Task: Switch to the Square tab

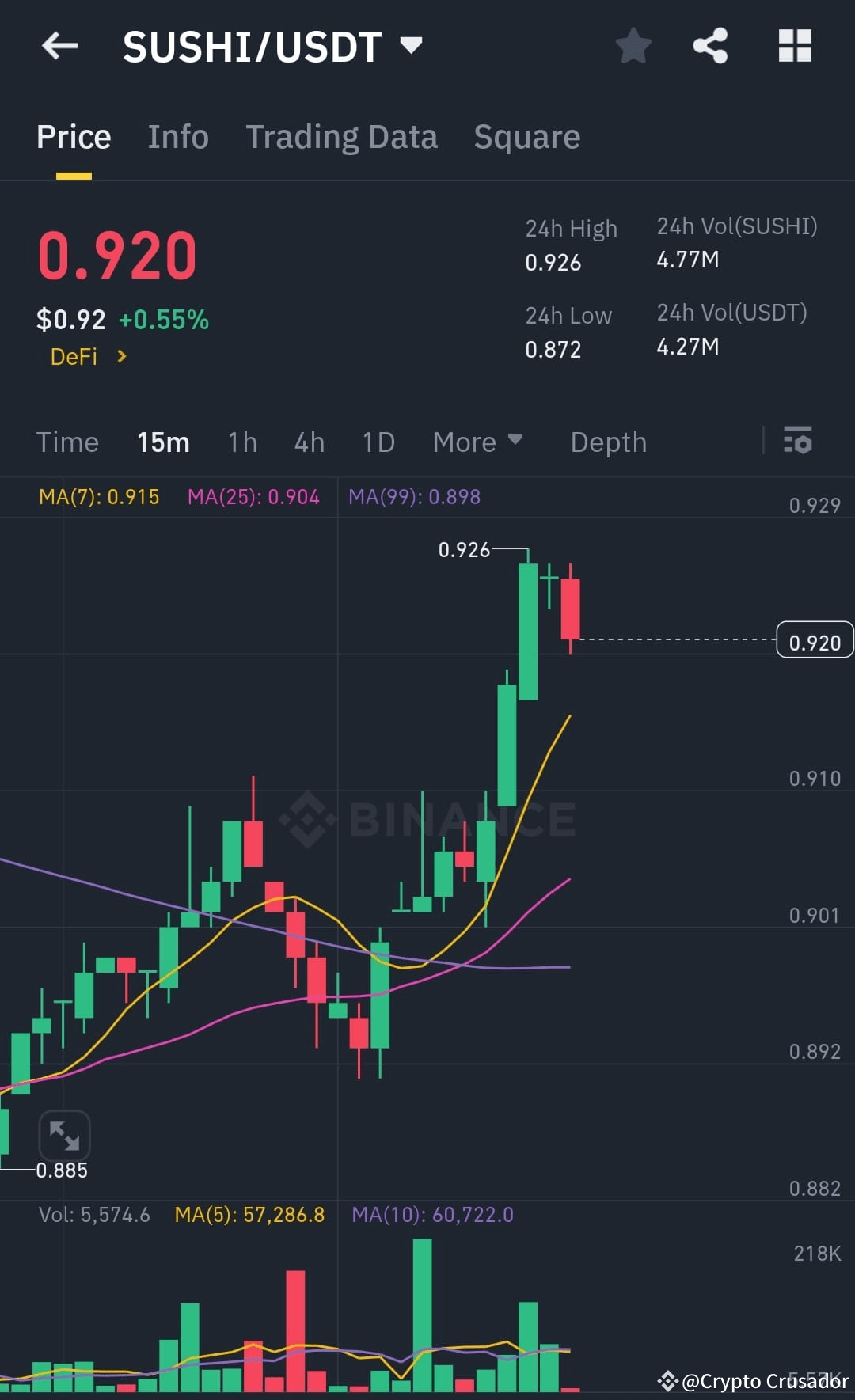Action: (x=526, y=136)
